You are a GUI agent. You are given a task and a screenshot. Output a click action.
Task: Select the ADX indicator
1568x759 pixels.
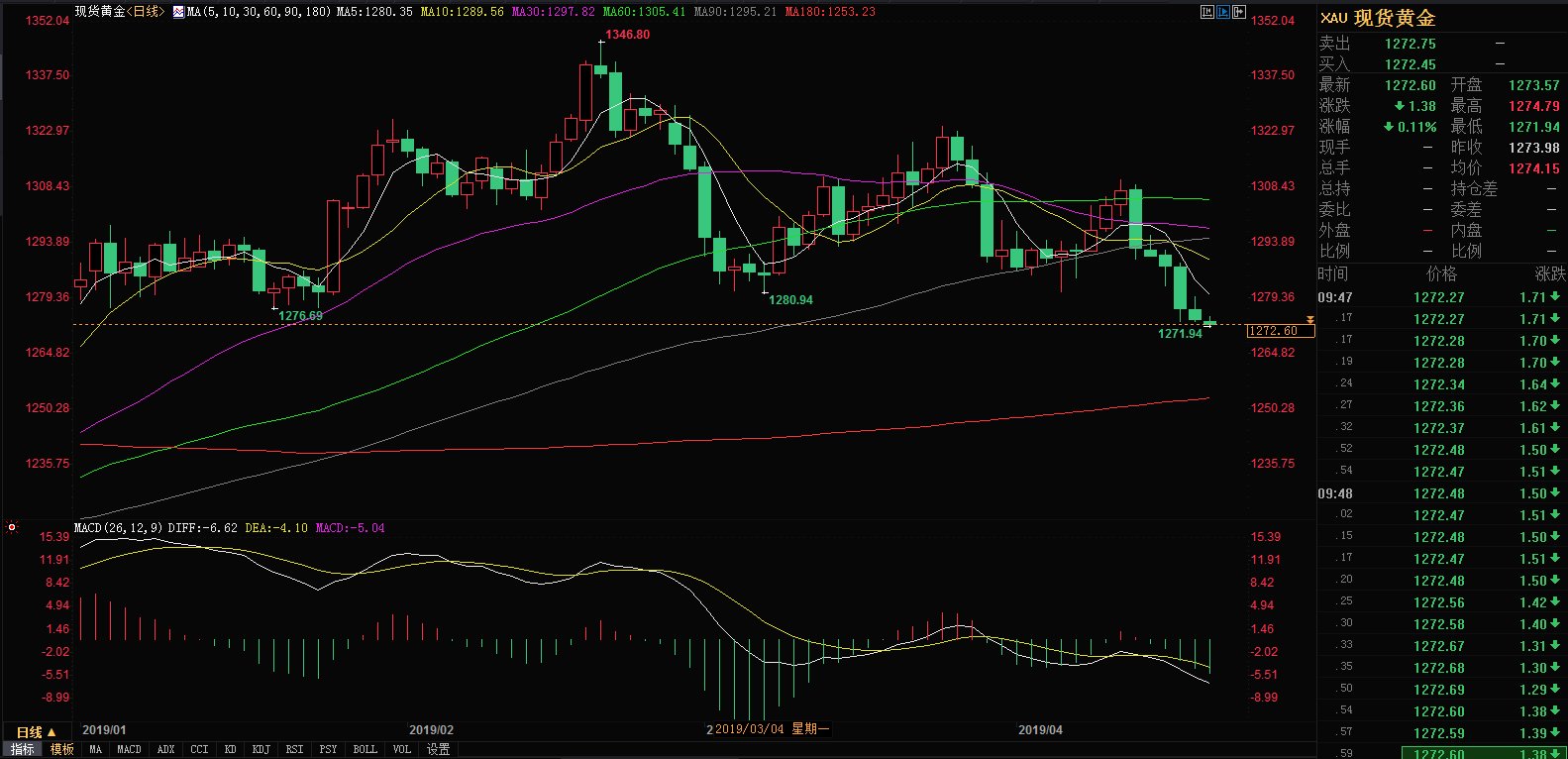coord(165,749)
